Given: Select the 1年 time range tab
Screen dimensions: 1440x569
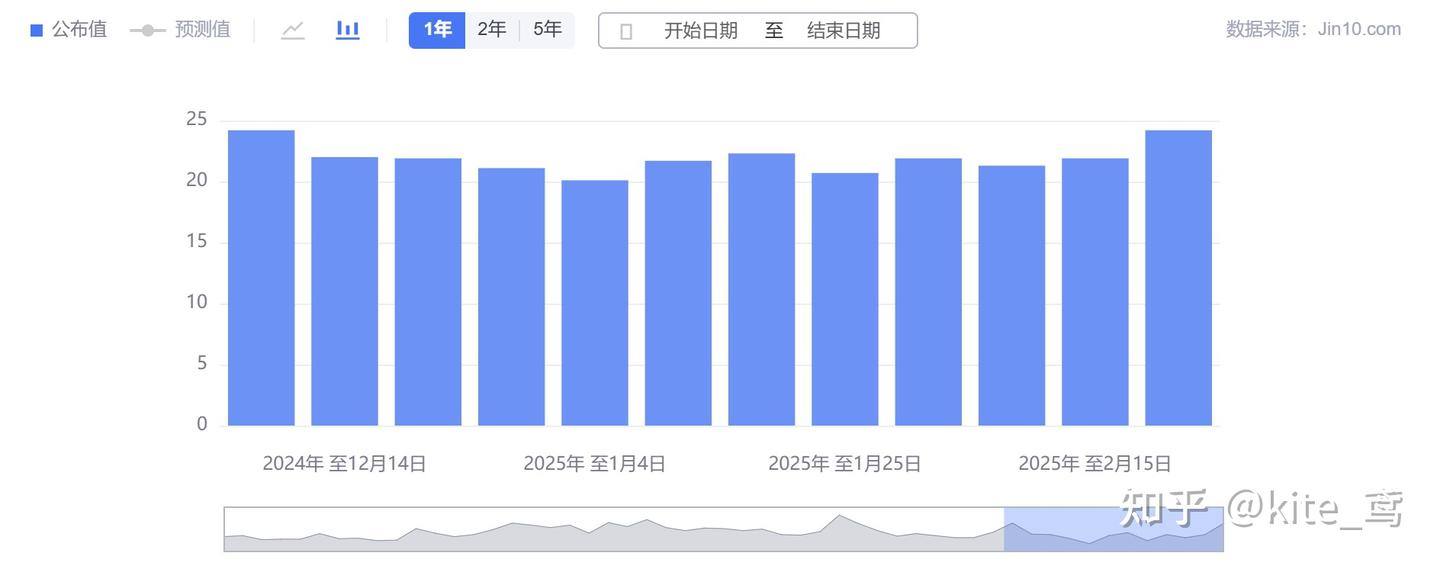Looking at the screenshot, I should click(x=437, y=30).
